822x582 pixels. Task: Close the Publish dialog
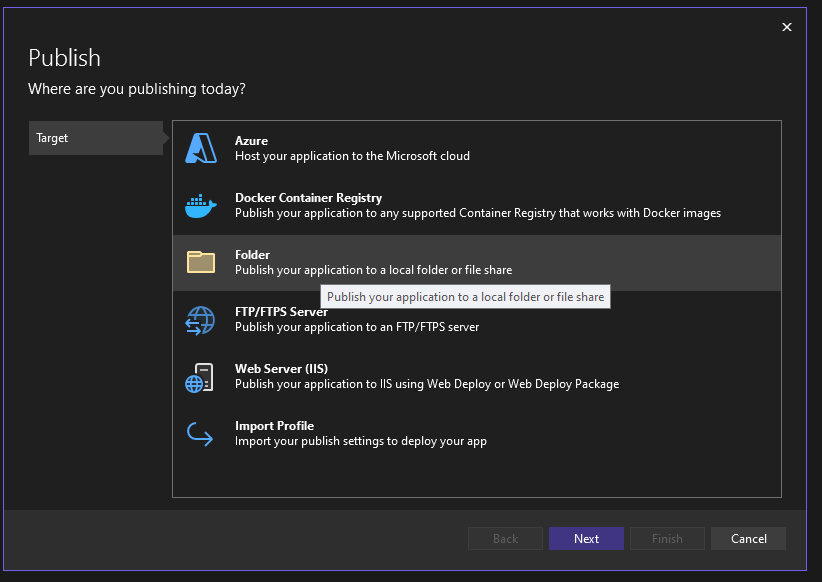point(786,27)
